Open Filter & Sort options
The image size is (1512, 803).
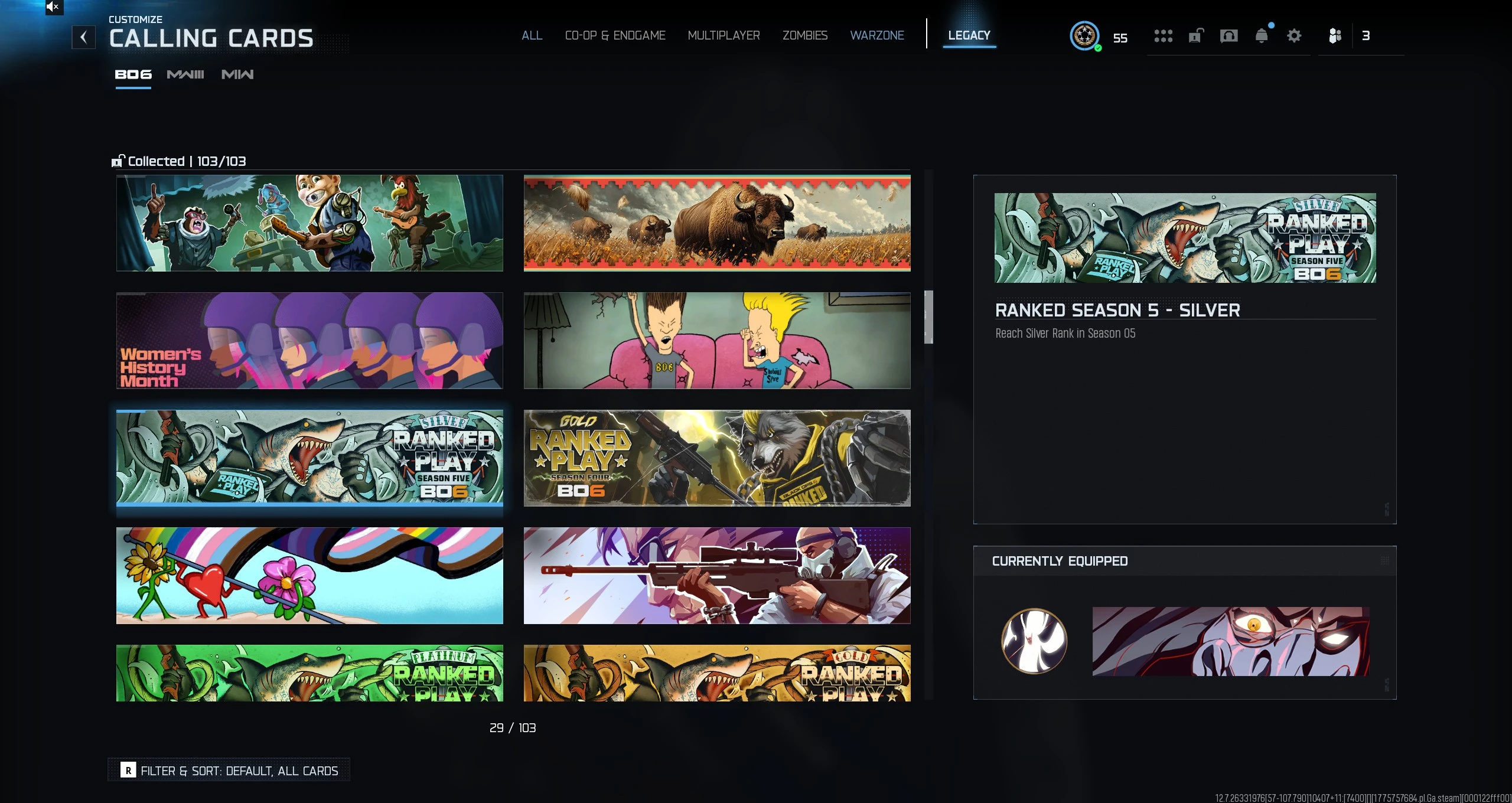(229, 771)
